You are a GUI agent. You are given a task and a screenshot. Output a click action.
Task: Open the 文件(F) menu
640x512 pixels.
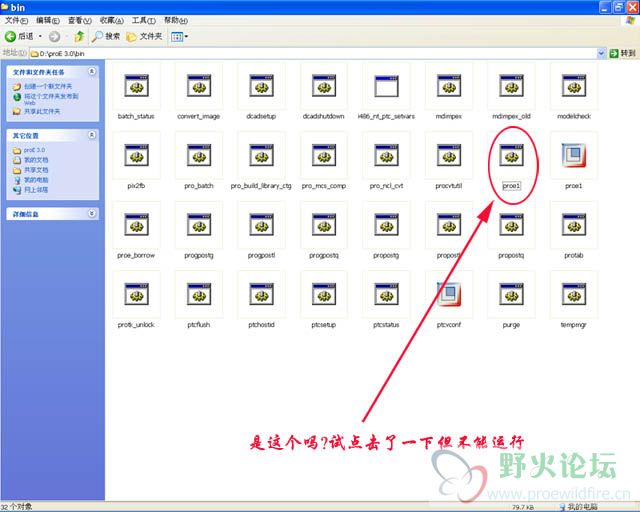[x=16, y=20]
